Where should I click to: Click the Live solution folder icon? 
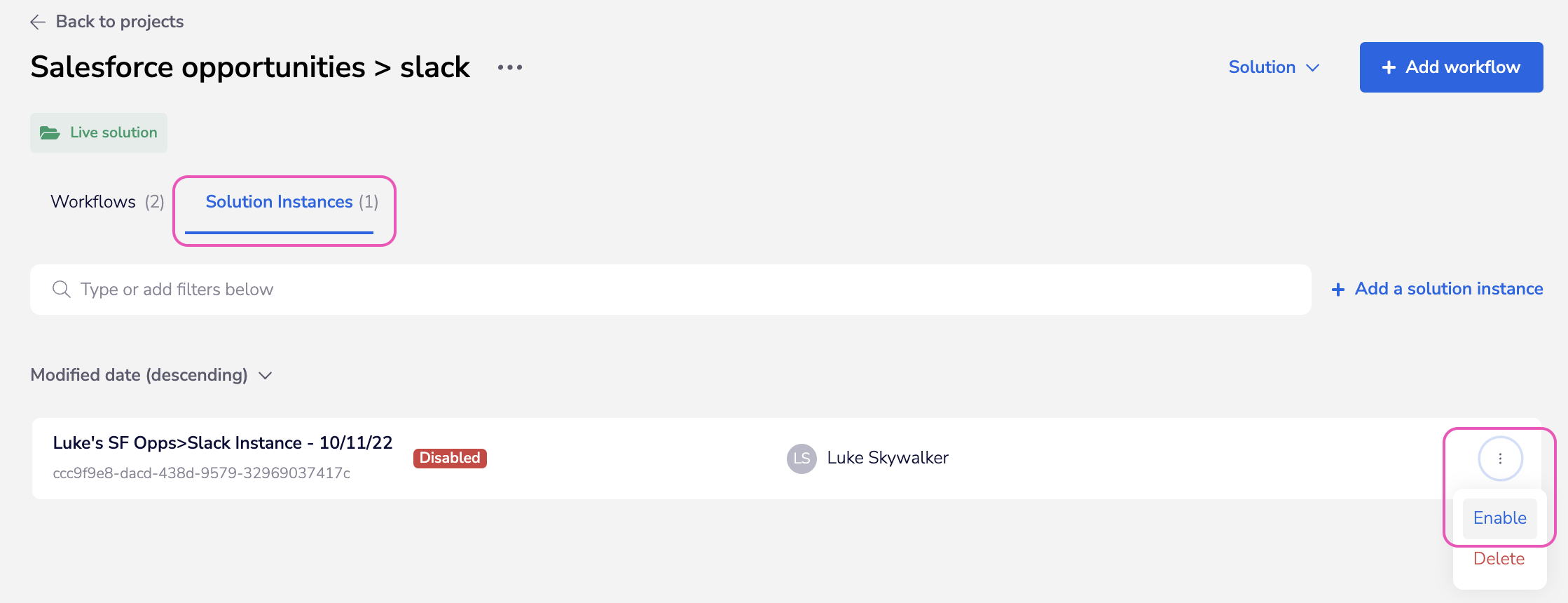pyautogui.click(x=50, y=133)
